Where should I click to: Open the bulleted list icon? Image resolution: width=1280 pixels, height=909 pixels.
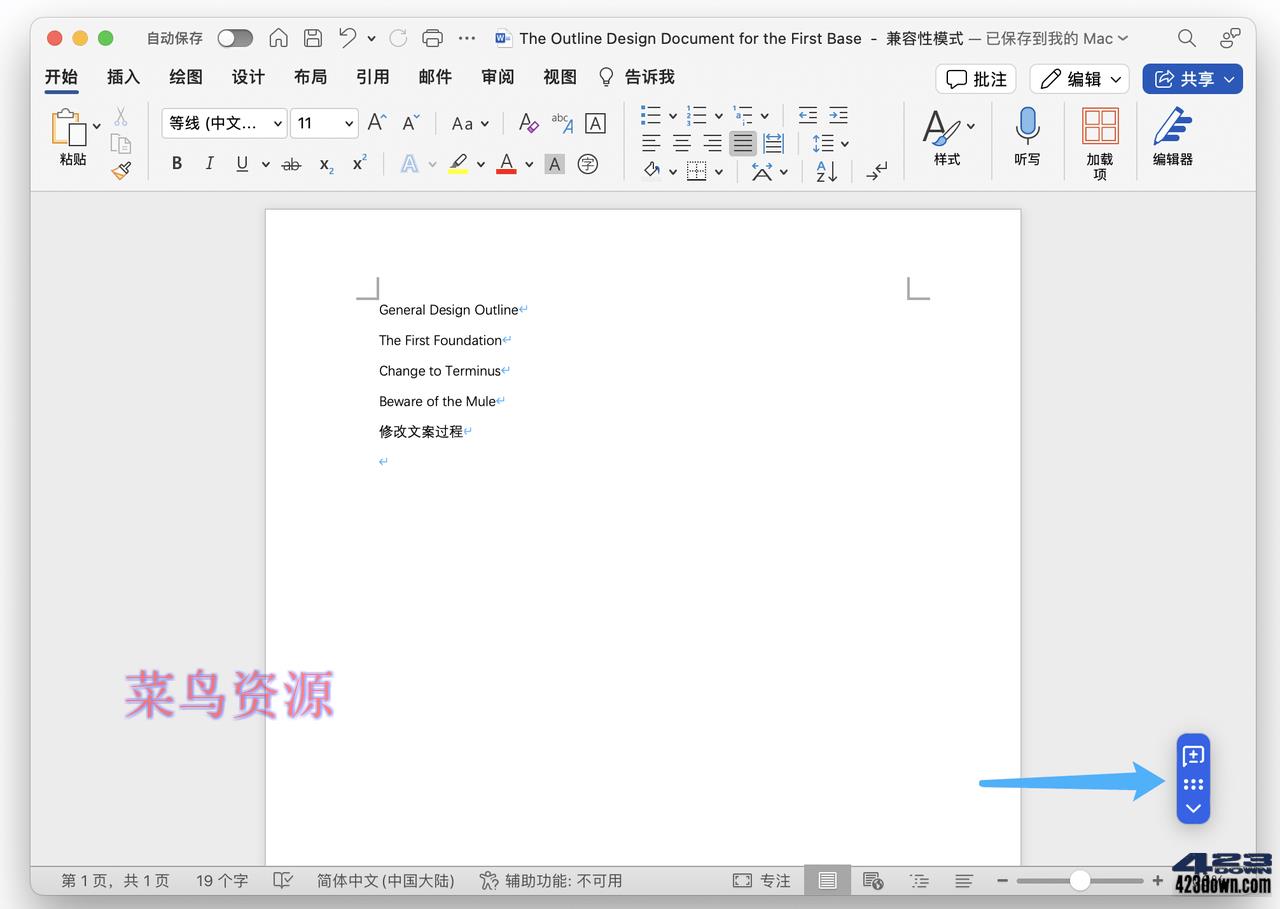tap(652, 114)
